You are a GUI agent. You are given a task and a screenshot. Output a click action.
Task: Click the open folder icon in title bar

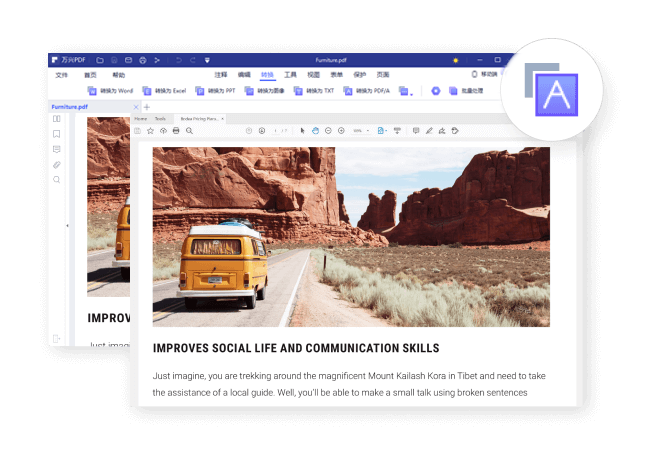coord(99,60)
